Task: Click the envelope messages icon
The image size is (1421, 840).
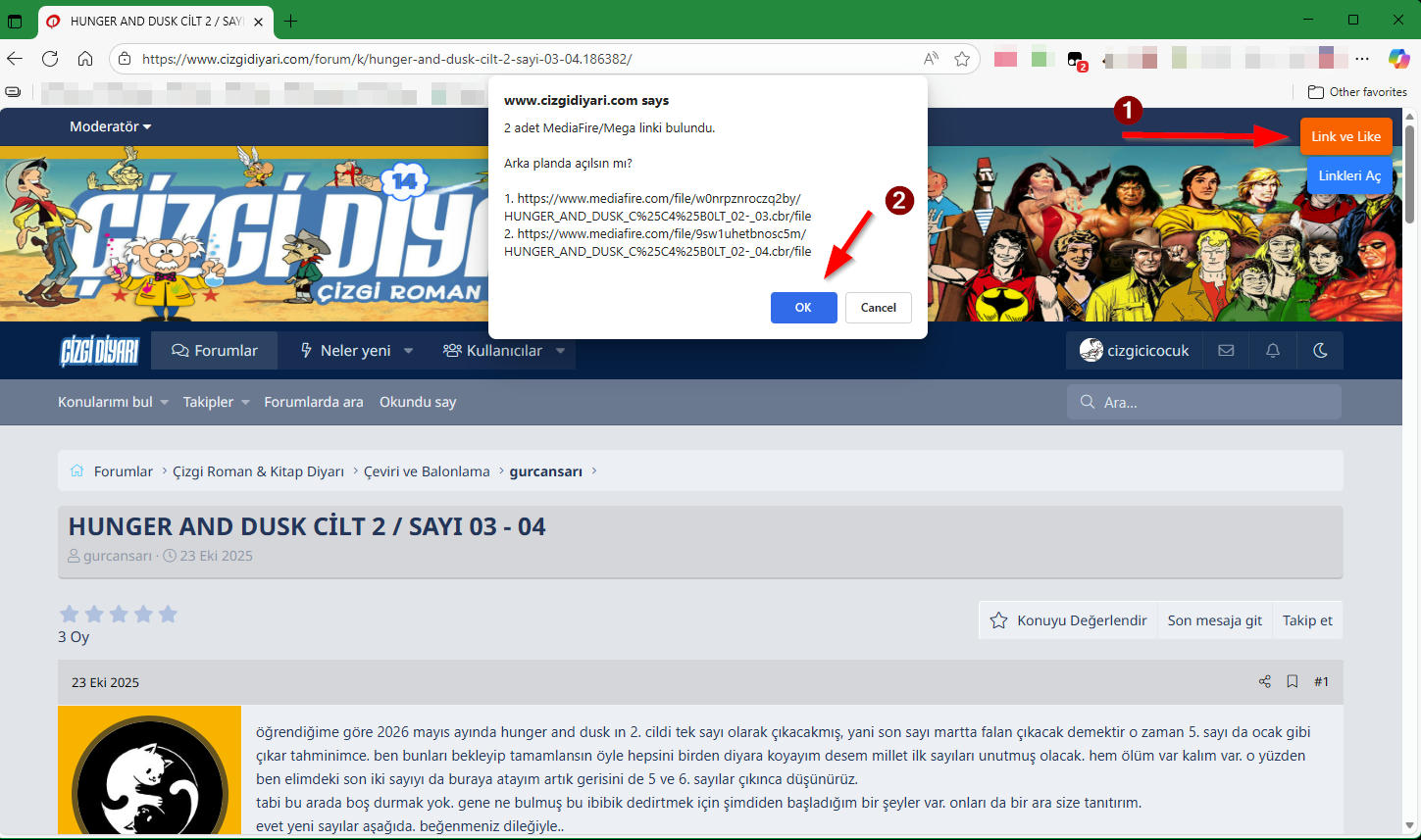Action: coord(1226,350)
